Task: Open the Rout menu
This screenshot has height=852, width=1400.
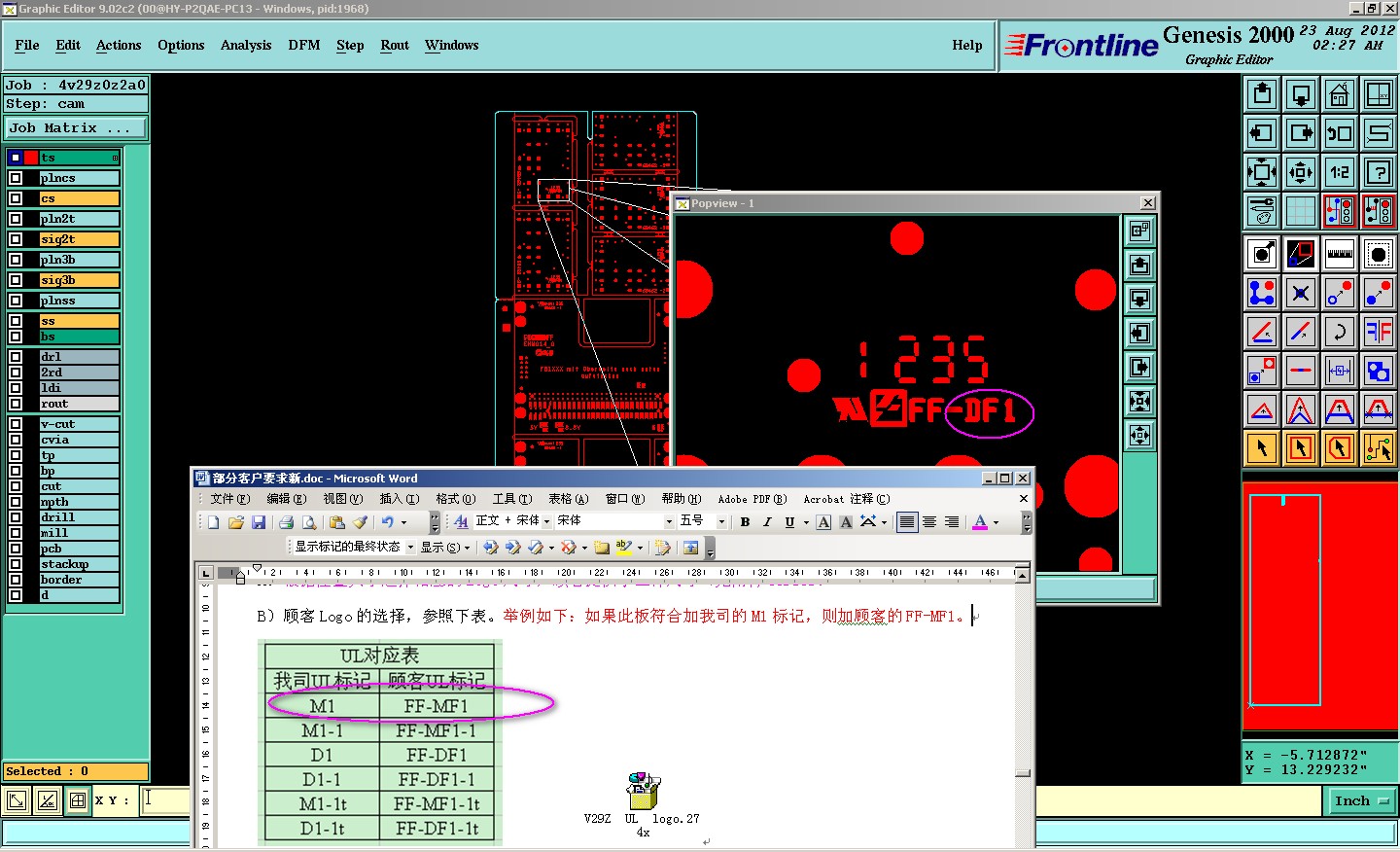Action: (x=395, y=45)
